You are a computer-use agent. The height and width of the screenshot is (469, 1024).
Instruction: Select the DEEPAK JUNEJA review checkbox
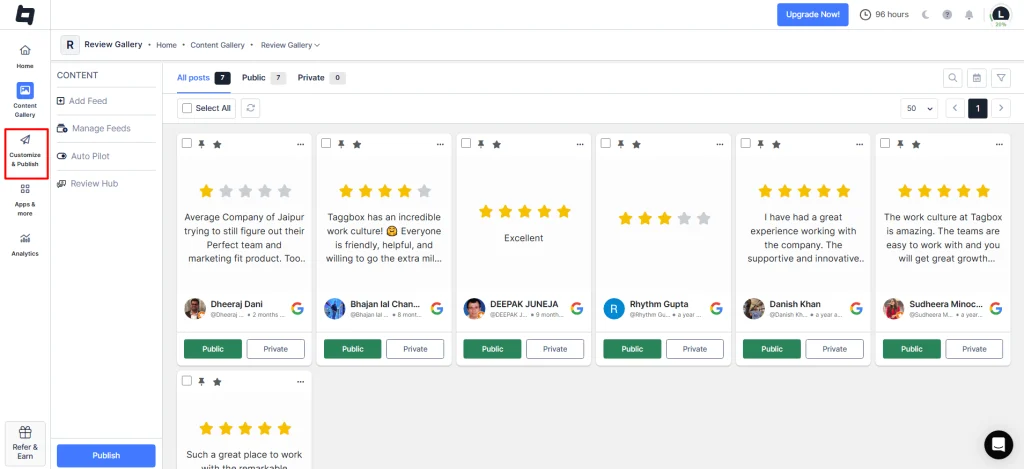(466, 143)
